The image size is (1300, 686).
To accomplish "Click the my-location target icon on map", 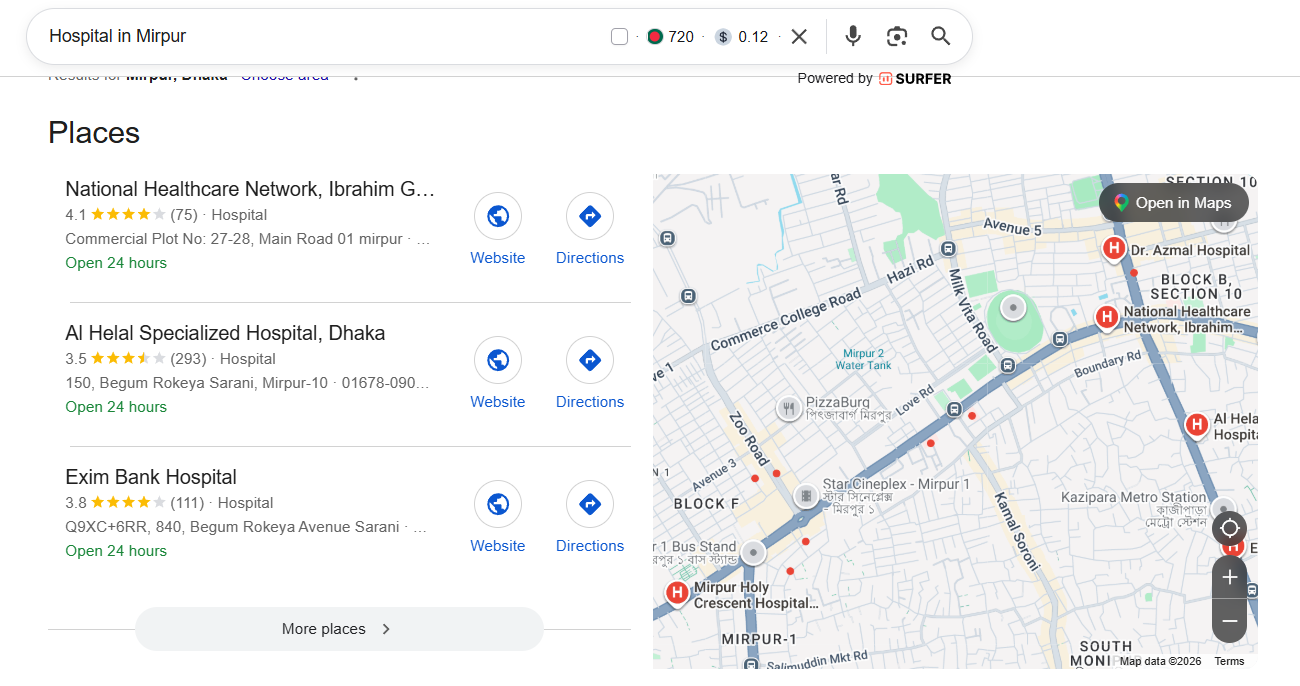I will click(x=1229, y=529).
